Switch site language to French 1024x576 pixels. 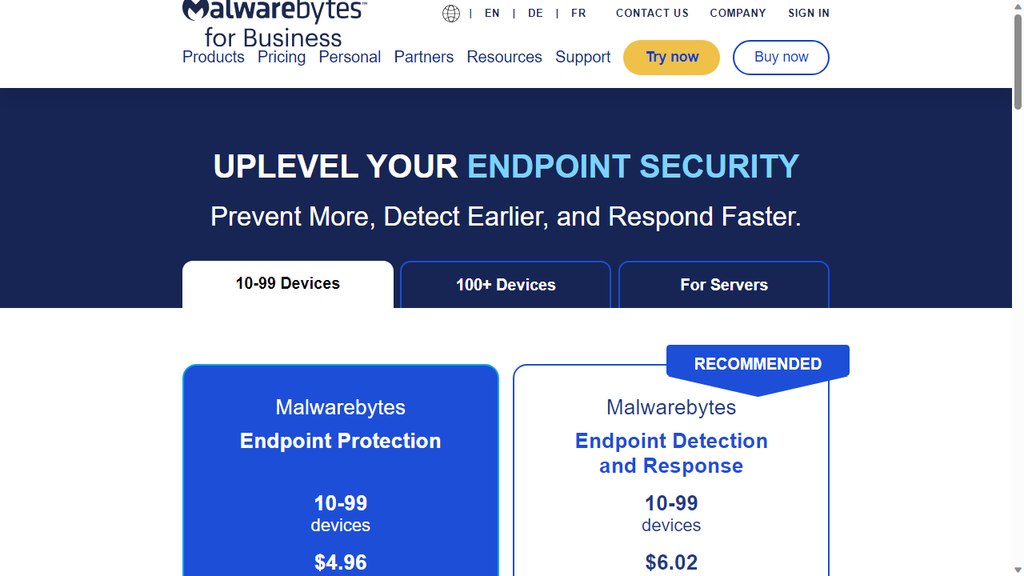click(578, 13)
